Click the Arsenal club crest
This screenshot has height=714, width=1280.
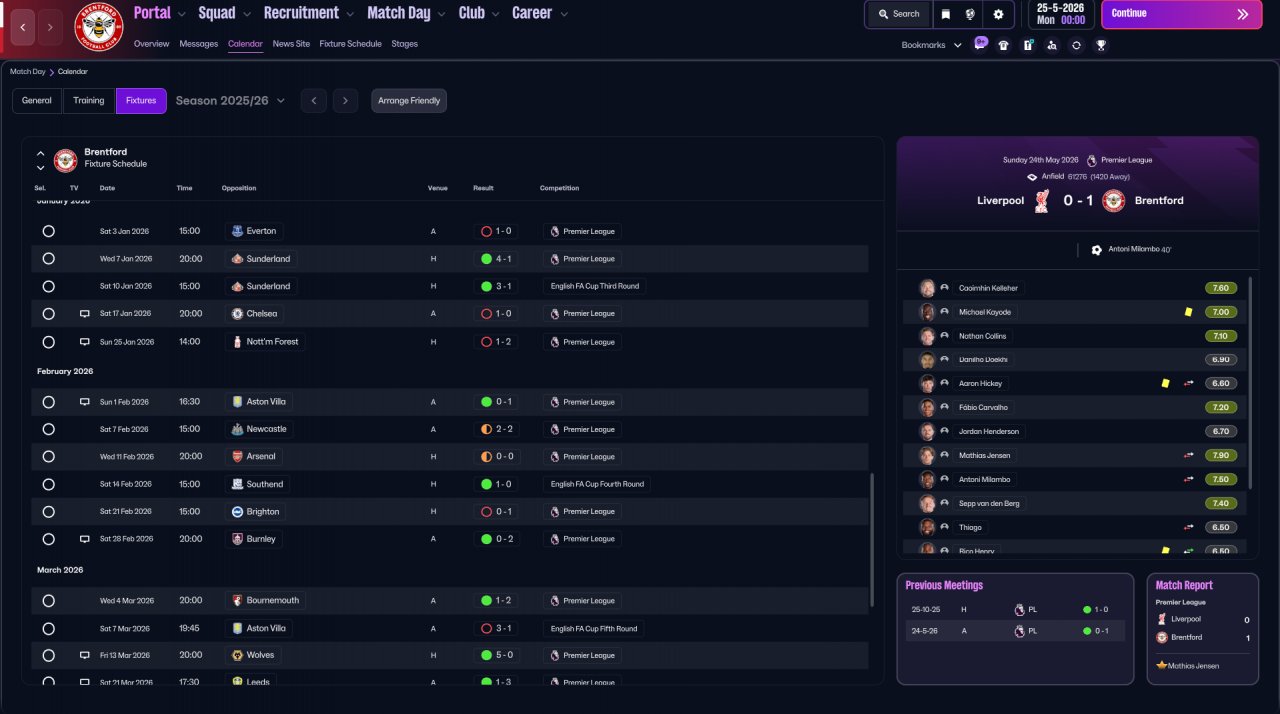coord(237,456)
